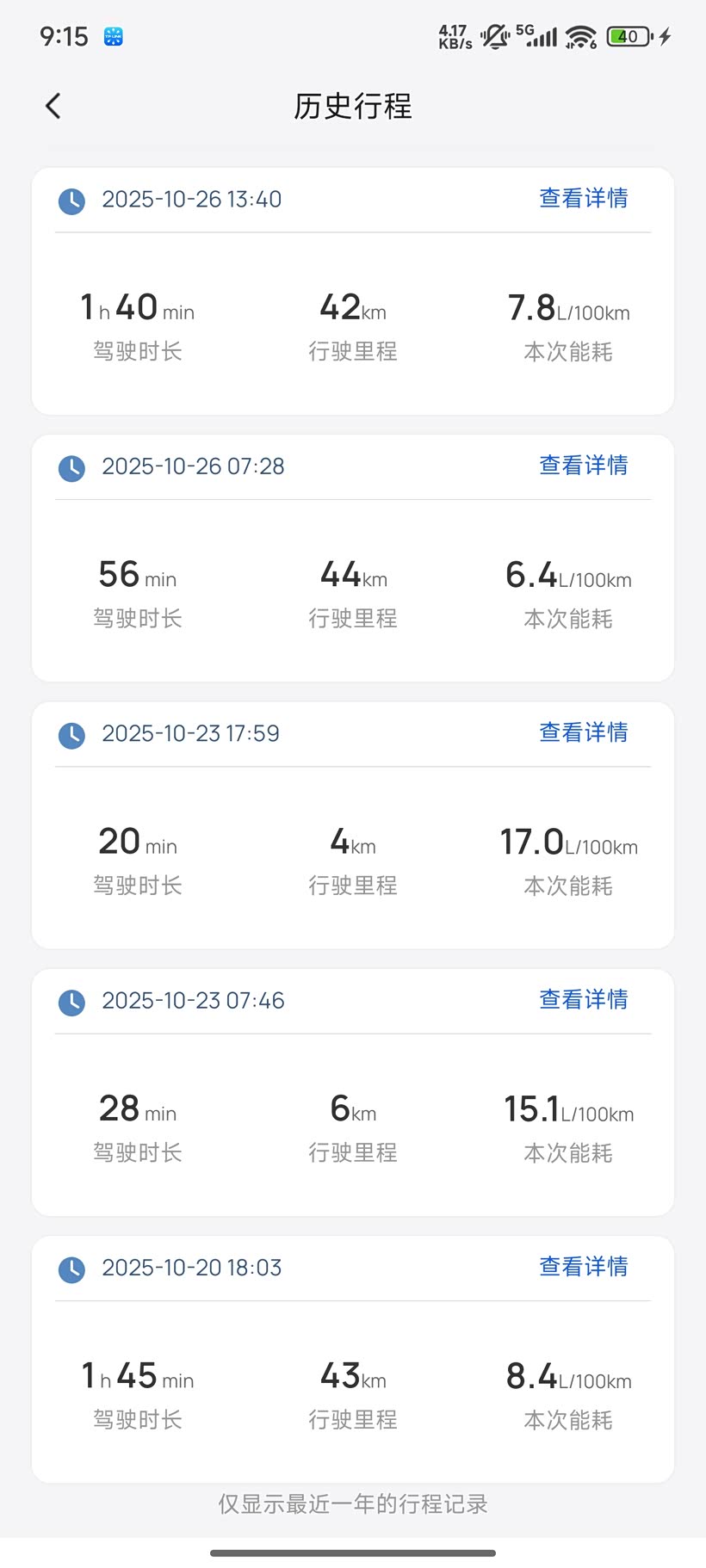Tap the 历史行程 page title
Image resolution: width=706 pixels, height=1568 pixels.
353,107
